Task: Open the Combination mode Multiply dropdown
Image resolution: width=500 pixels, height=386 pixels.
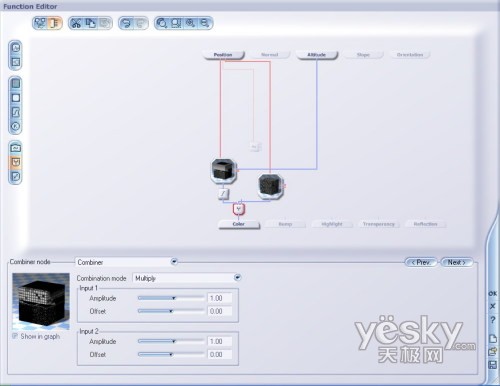Action: [237, 277]
